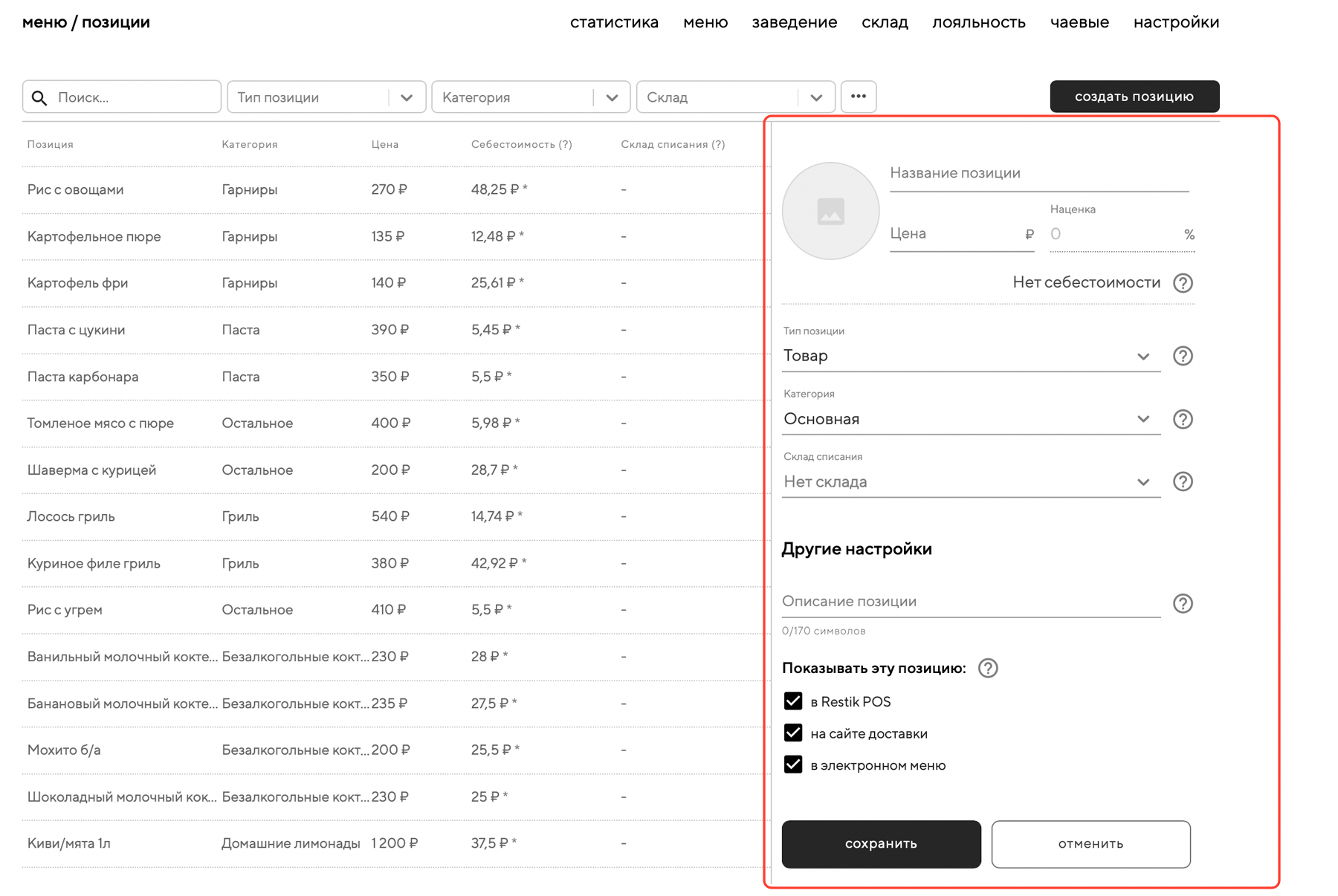Toggle на сайте доставки checkbox
The width and height of the screenshot is (1338, 896).
pos(793,733)
